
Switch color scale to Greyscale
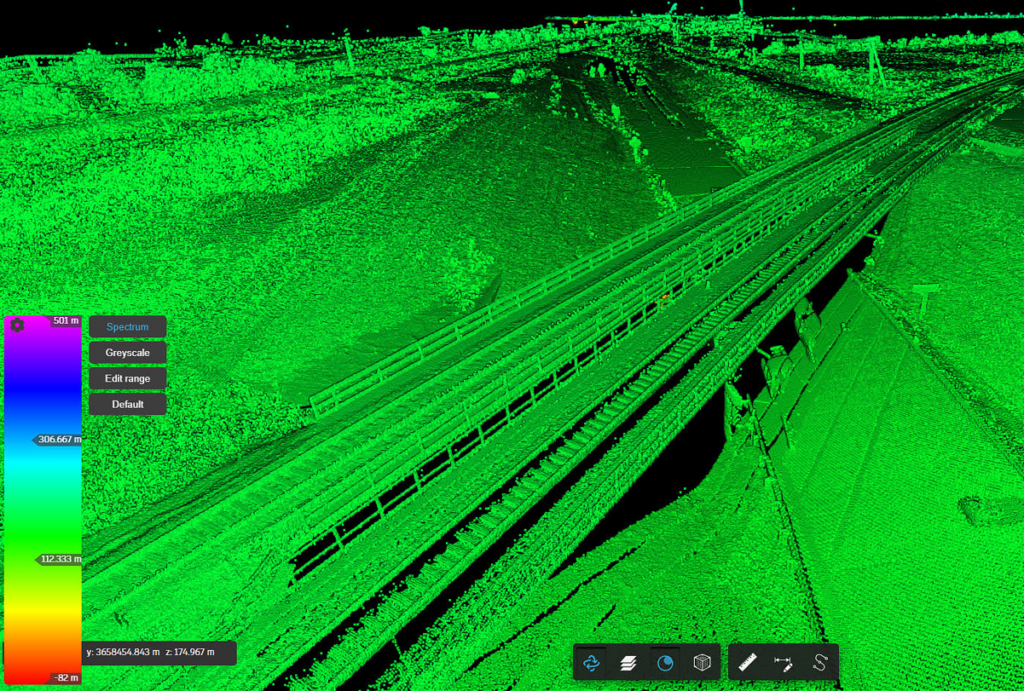127,353
